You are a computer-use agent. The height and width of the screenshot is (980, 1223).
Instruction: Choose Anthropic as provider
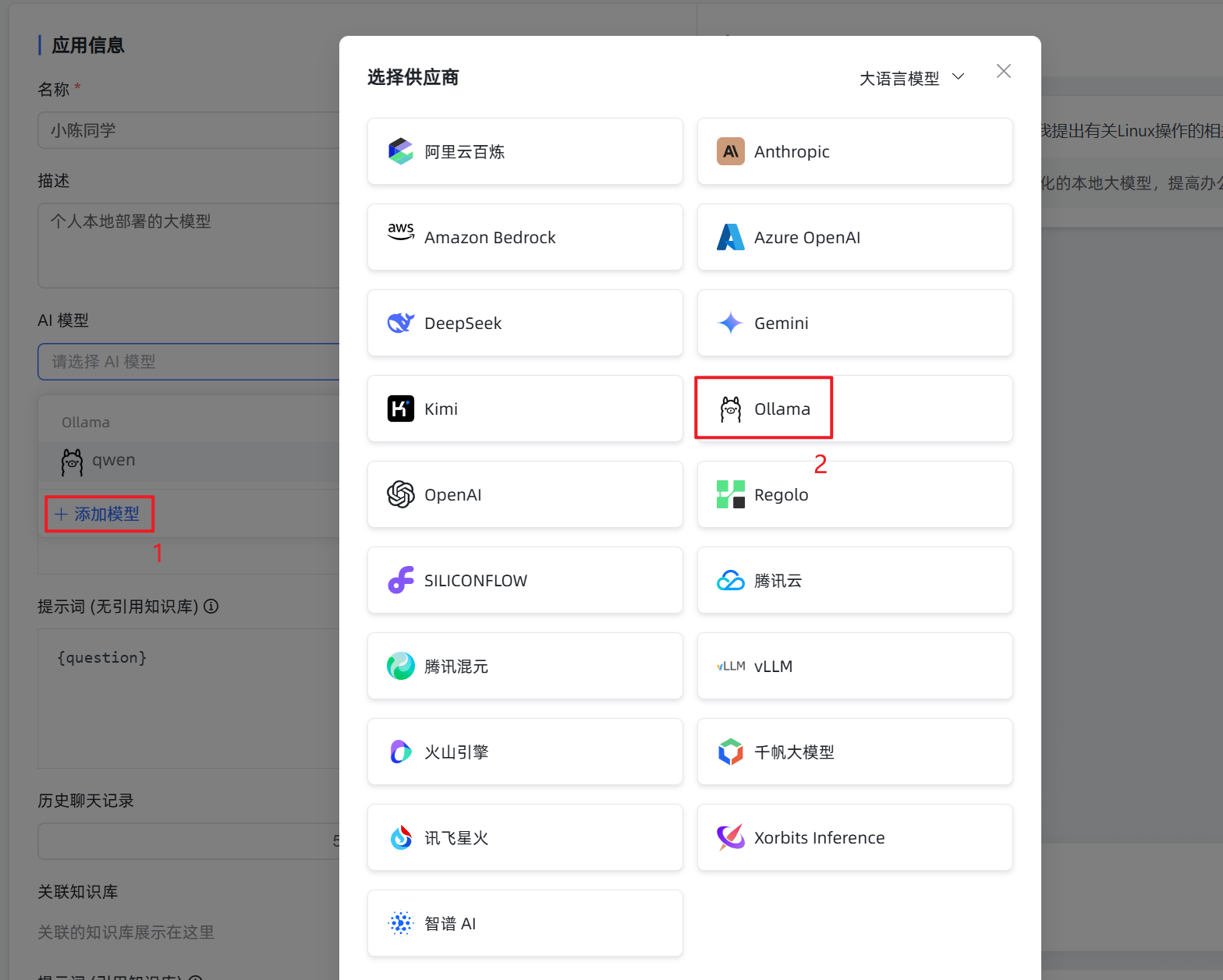[855, 151]
